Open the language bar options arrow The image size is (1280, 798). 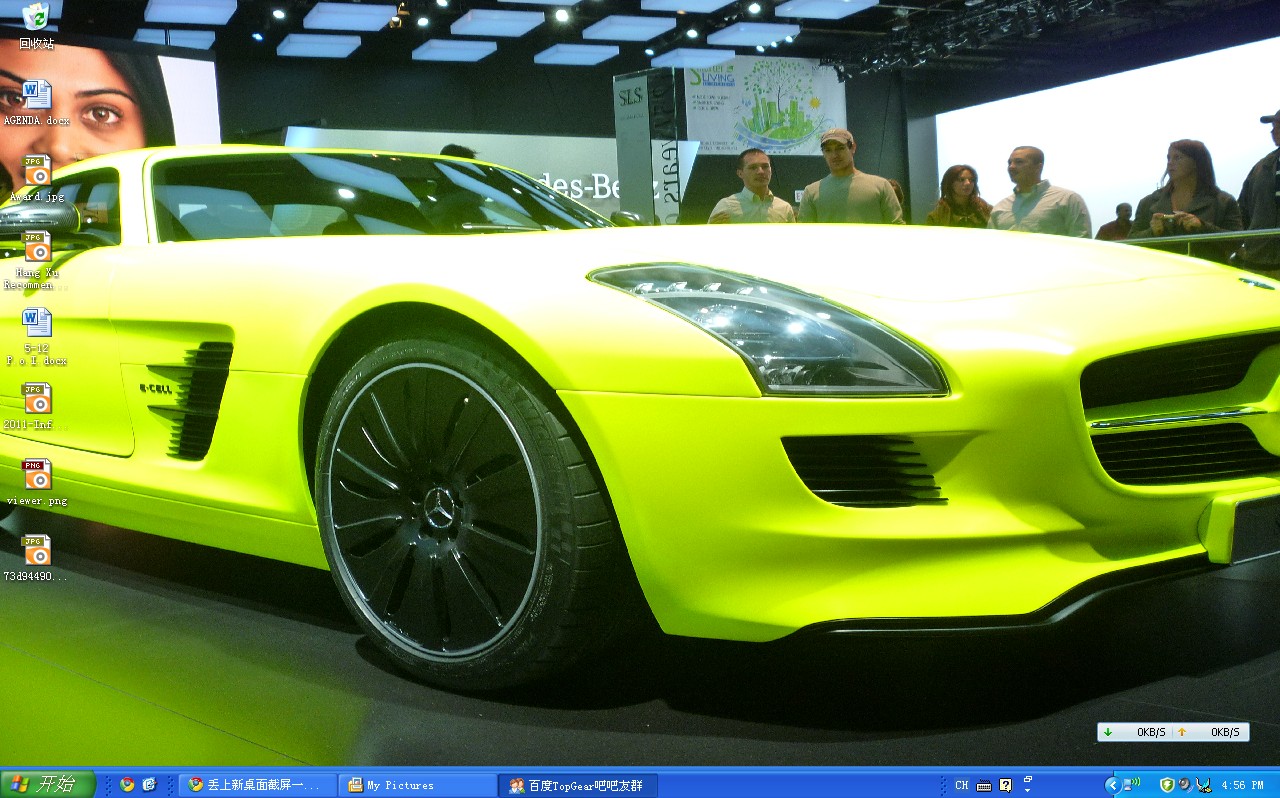click(x=1028, y=791)
